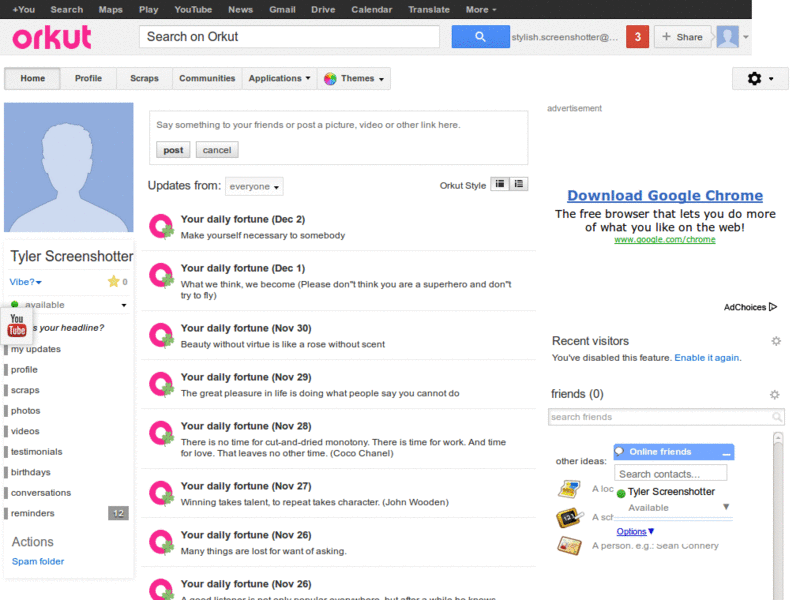Click the fortune icon for Nov 29
Viewport: 800px width, 600px height.
[x=161, y=385]
